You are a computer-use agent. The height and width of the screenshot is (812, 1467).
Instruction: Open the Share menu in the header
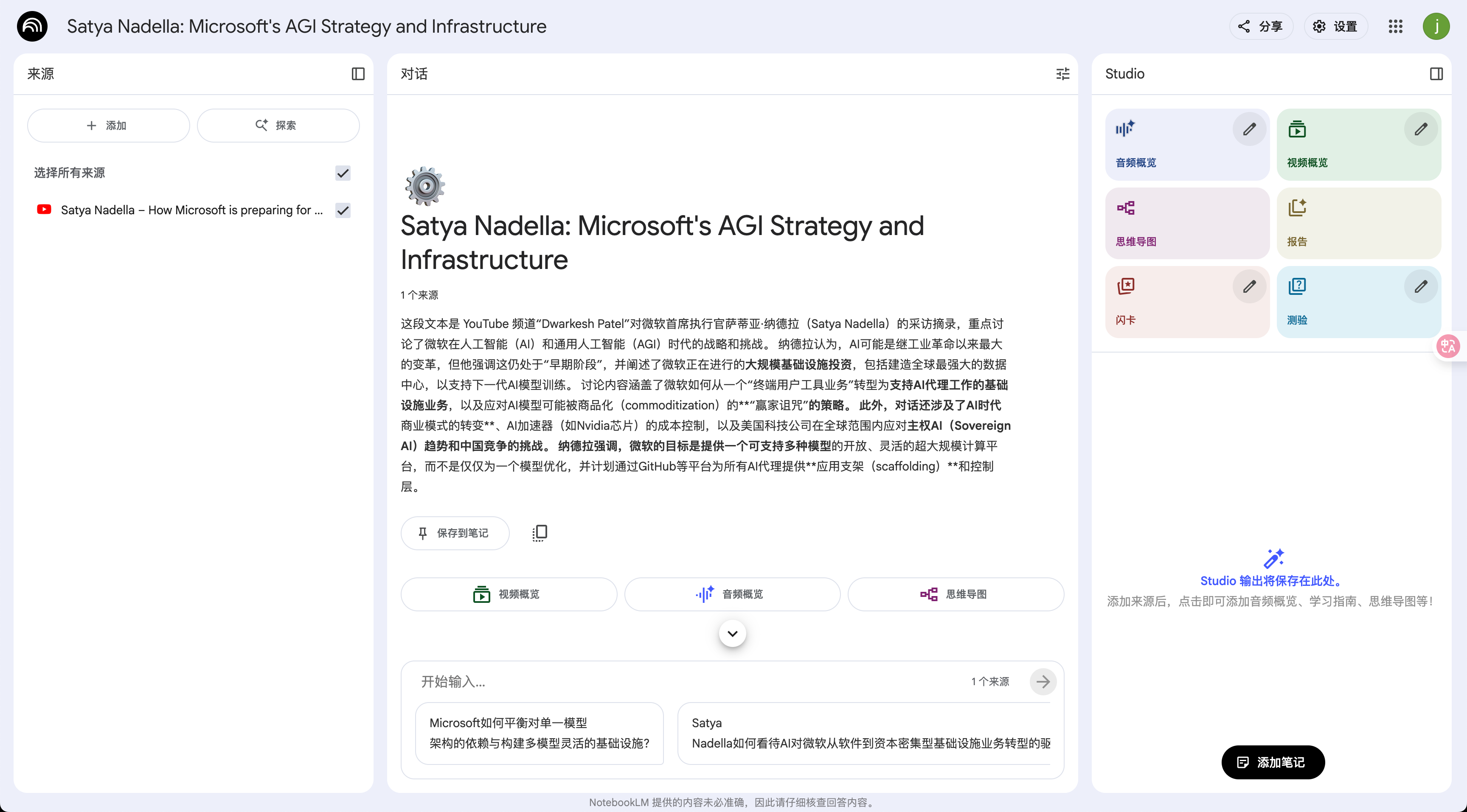coord(1261,26)
